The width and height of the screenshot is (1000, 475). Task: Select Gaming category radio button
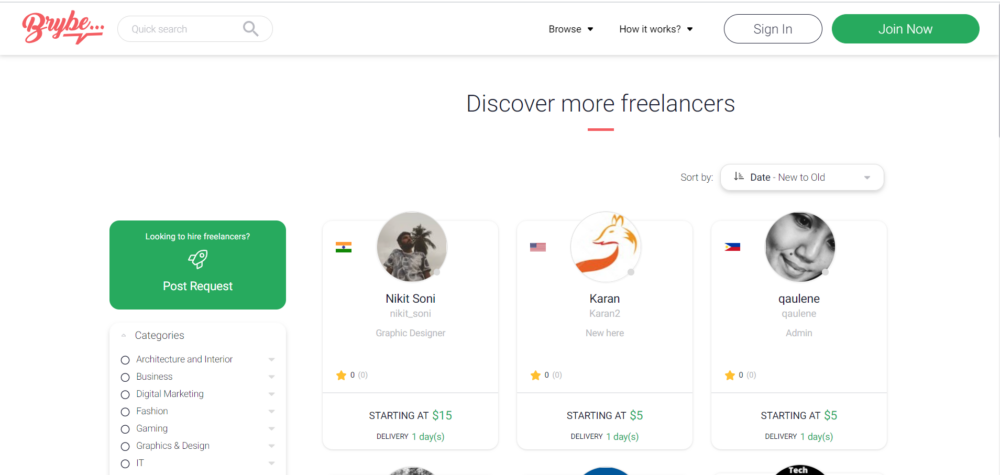pos(125,429)
